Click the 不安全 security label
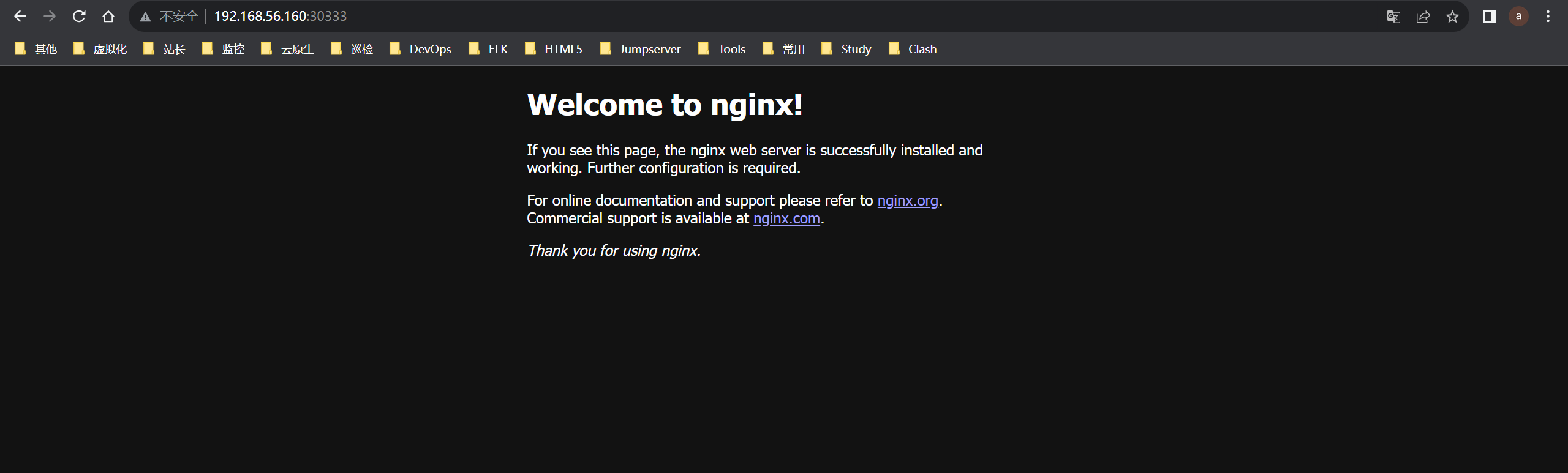The image size is (1568, 473). (179, 17)
